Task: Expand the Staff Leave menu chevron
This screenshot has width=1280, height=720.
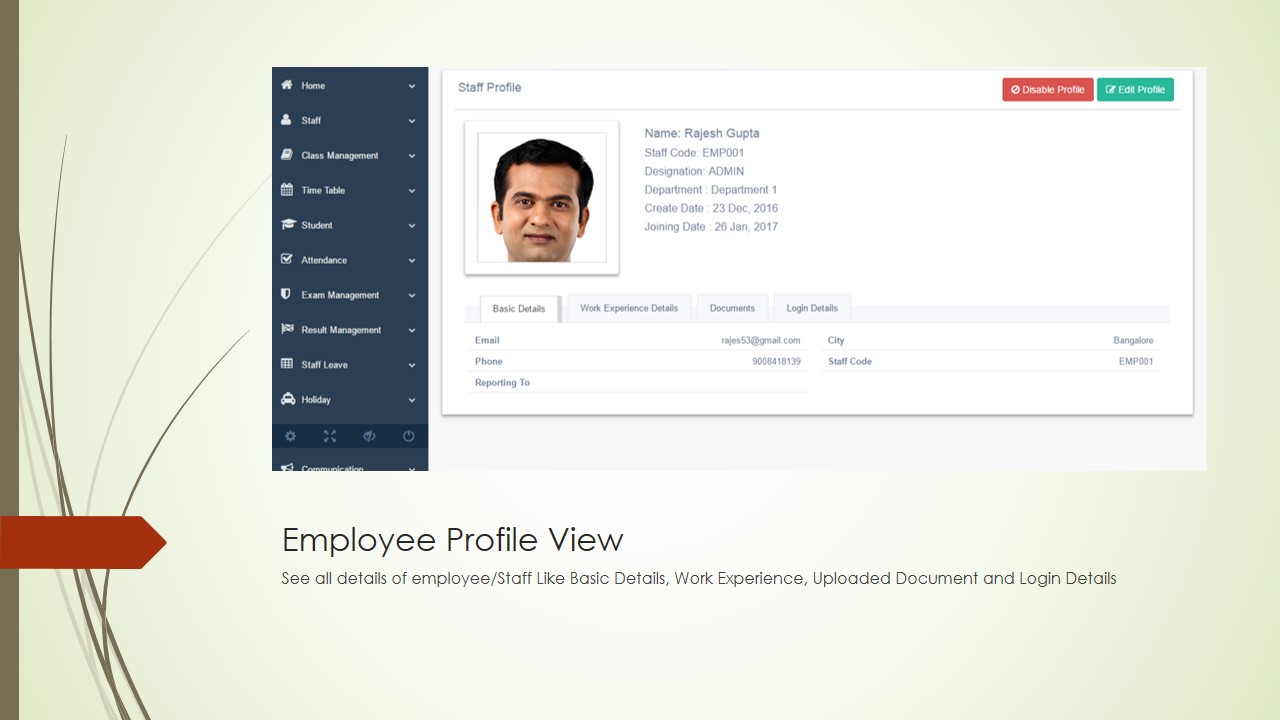Action: pos(411,365)
